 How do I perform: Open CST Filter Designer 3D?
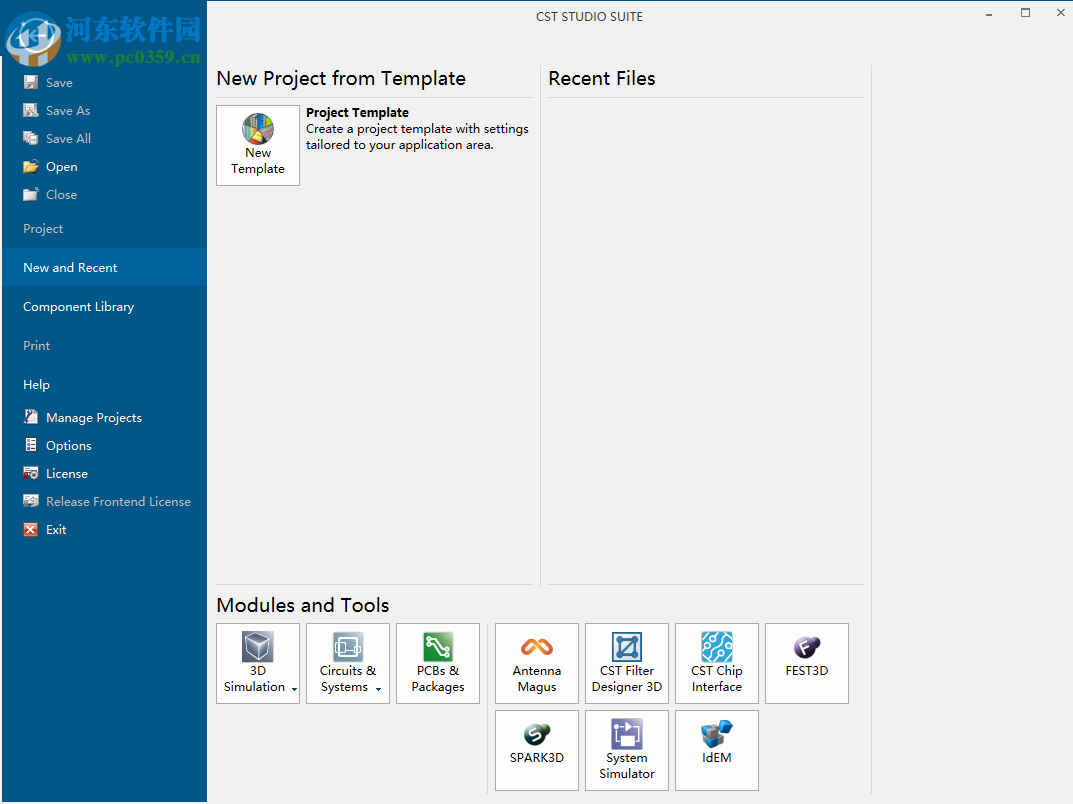pos(626,663)
